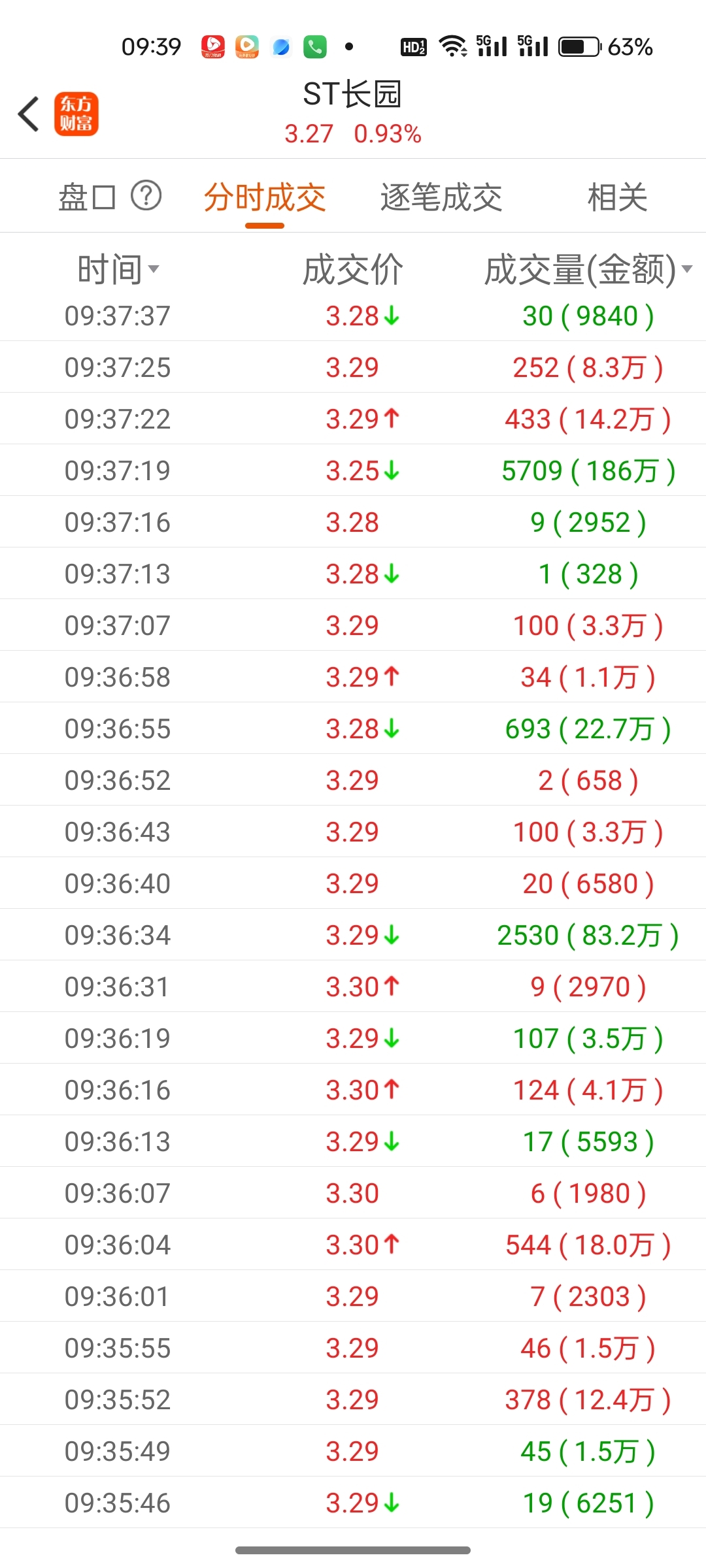
Task: Tap the green phone status bar icon
Action: click(x=315, y=47)
